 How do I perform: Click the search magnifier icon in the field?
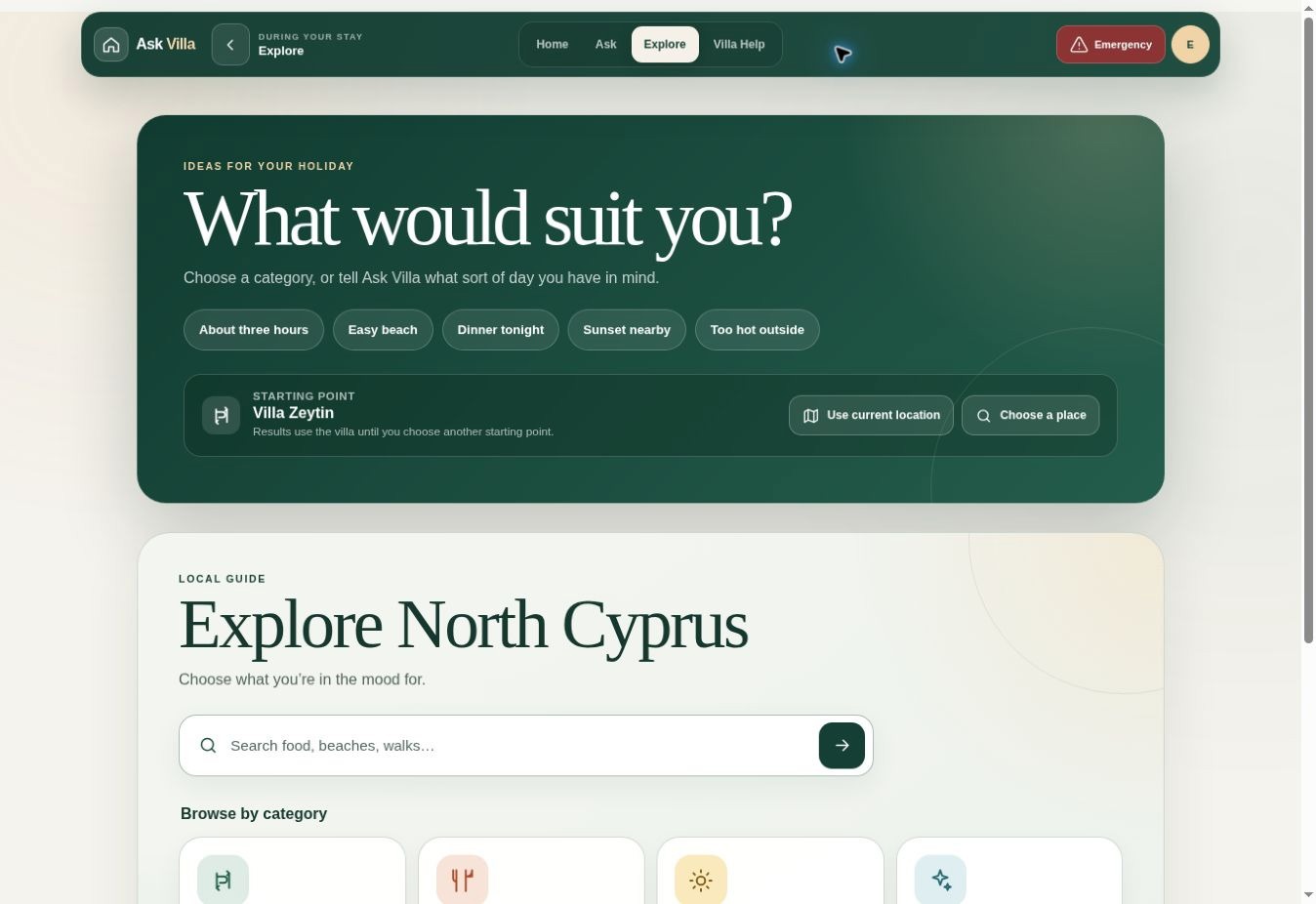click(x=208, y=746)
